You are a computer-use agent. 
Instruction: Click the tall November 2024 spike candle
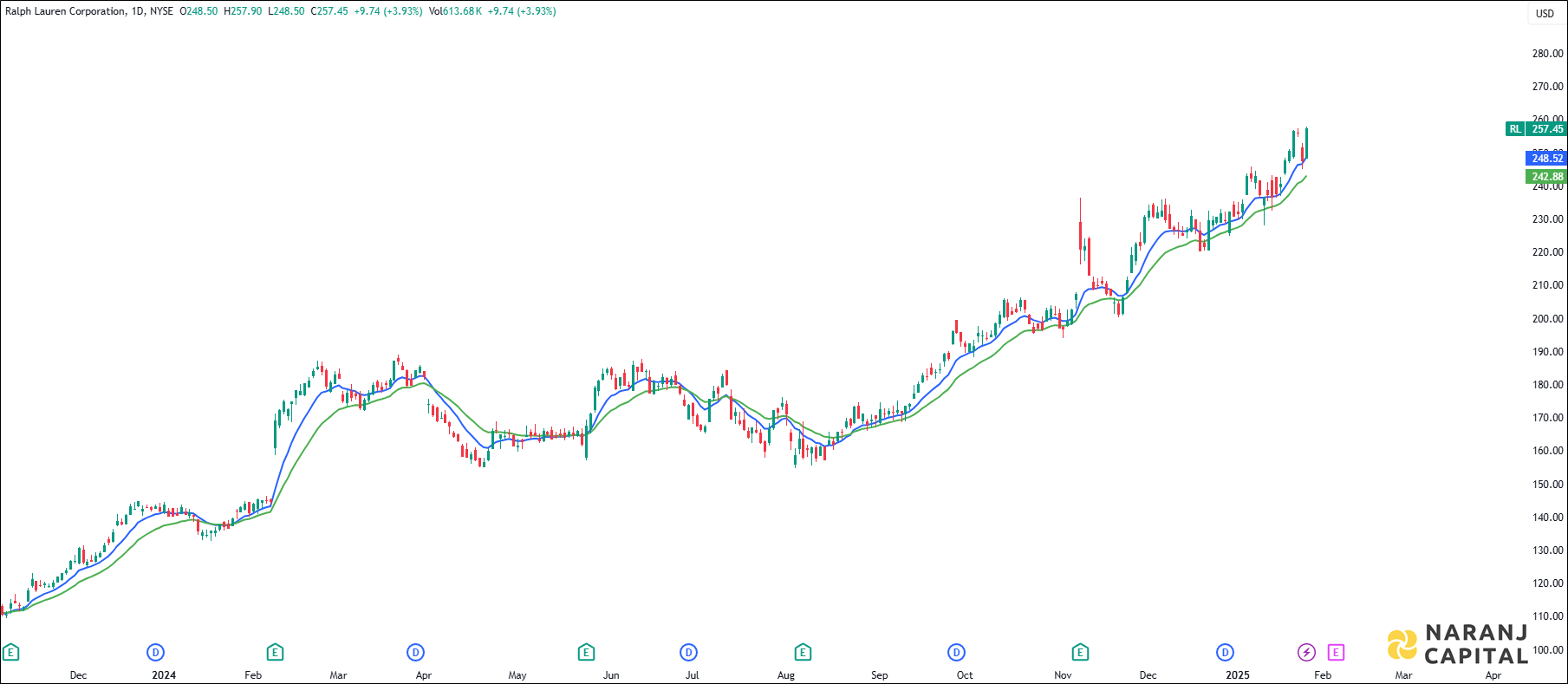1081,232
